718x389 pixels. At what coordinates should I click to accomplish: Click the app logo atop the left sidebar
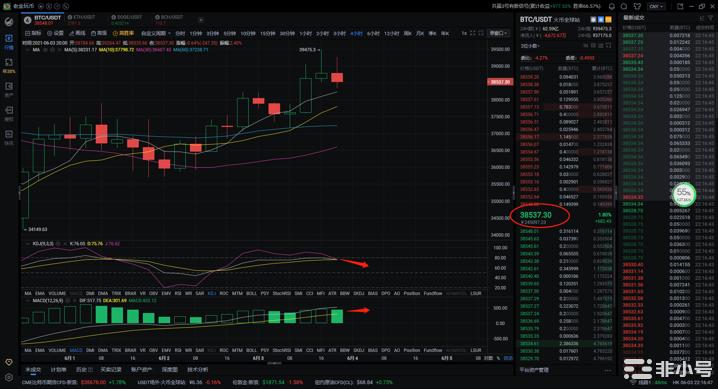[x=9, y=21]
